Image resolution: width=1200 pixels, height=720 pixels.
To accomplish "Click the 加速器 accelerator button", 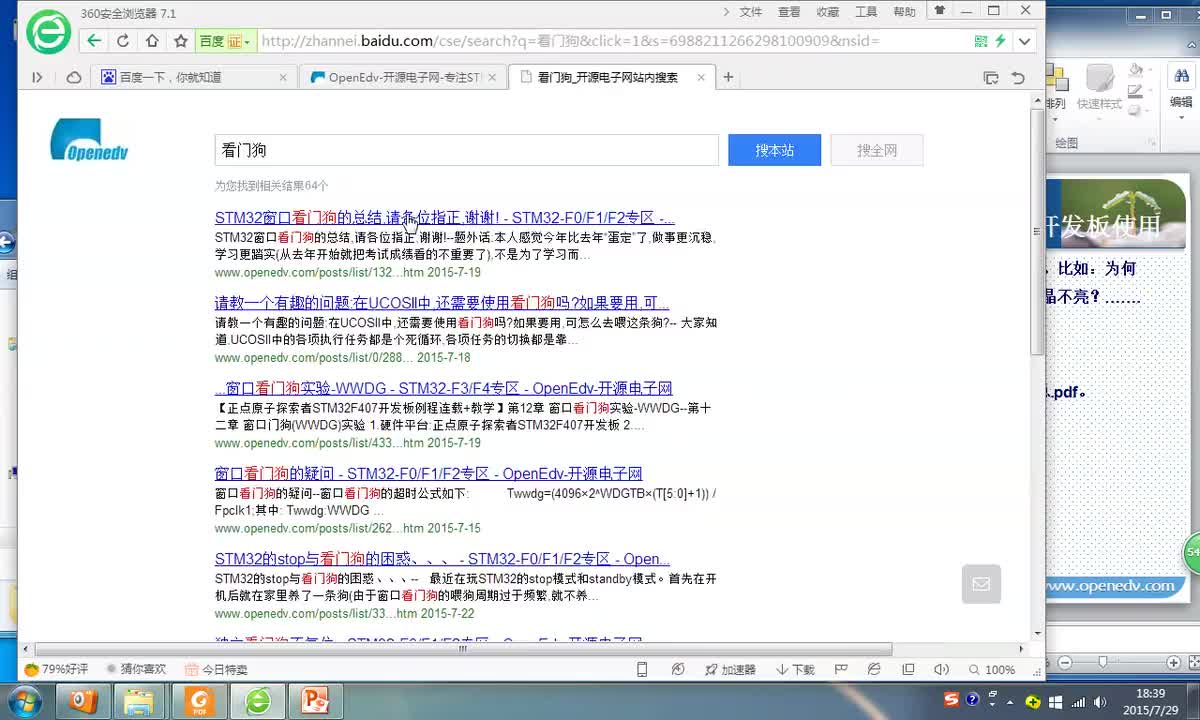I will click(x=731, y=669).
